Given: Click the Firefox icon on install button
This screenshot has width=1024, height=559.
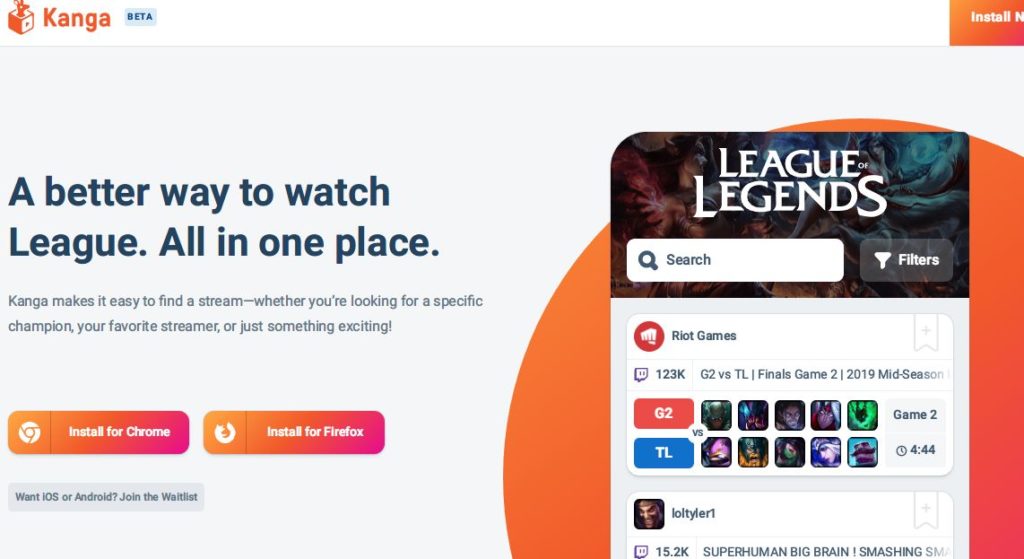Looking at the screenshot, I should tap(225, 432).
